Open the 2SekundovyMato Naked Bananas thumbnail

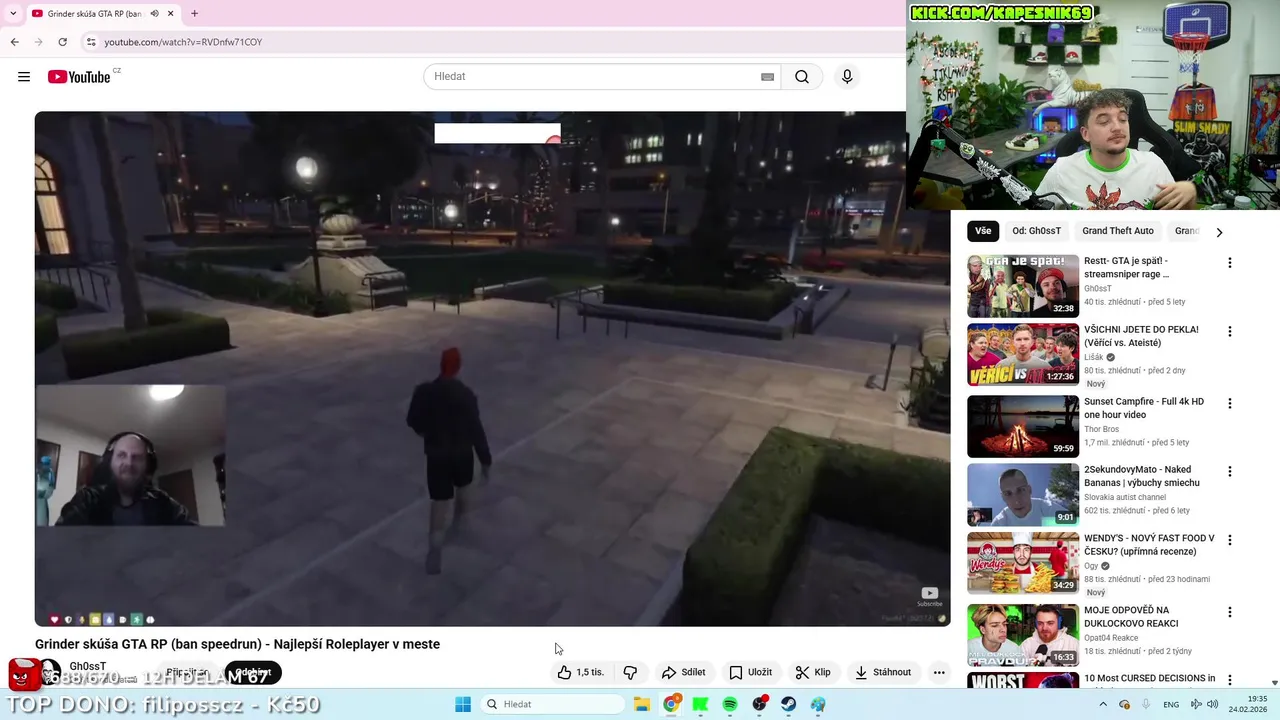tap(1023, 494)
